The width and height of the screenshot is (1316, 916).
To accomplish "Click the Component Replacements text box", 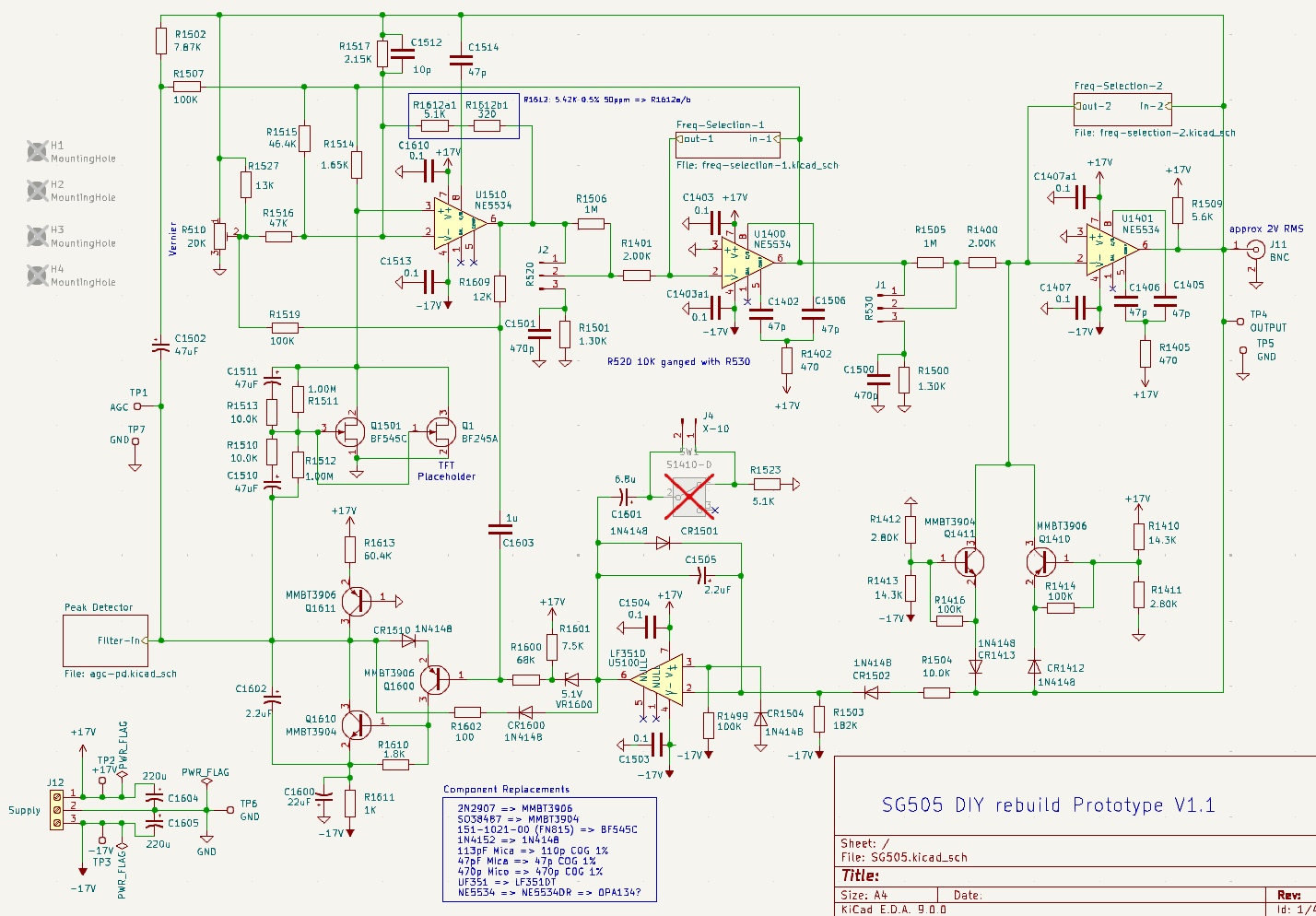I will click(550, 849).
